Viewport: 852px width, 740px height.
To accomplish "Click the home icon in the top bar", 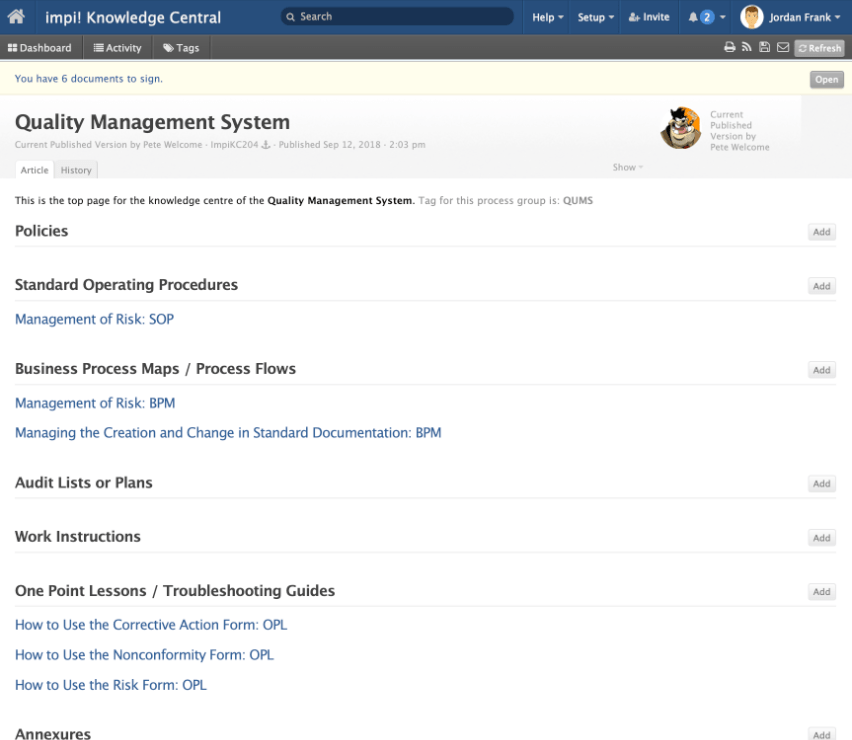I will coord(16,17).
